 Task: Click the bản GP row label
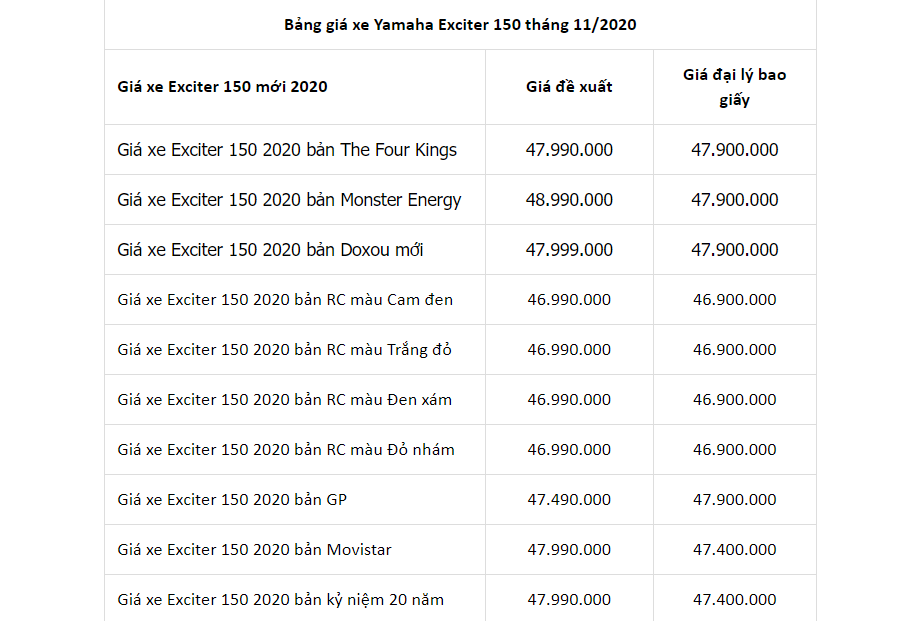click(x=232, y=500)
